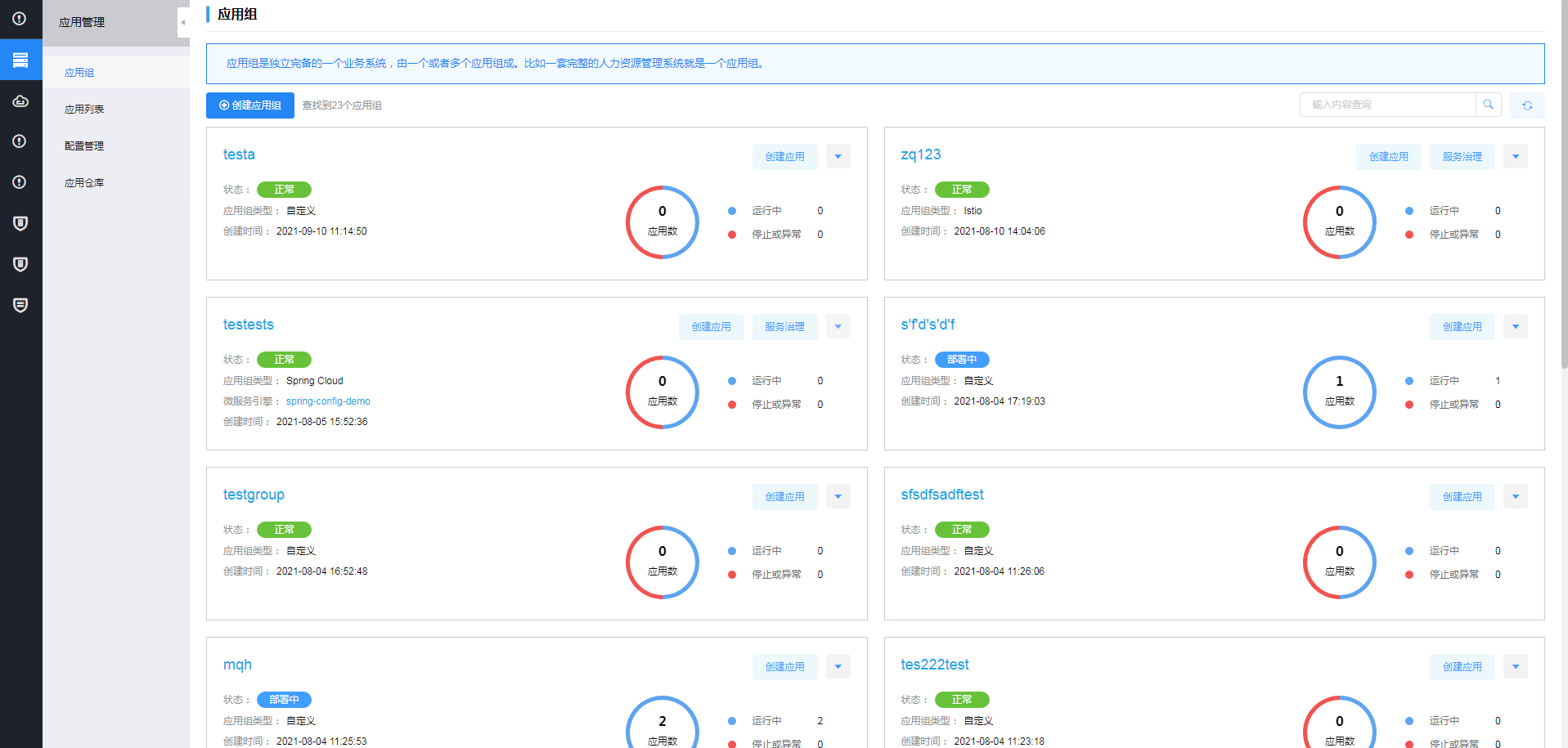This screenshot has height=748, width=1568.
Task: Collapse the 应用管理 side panel arrow
Action: 183,23
